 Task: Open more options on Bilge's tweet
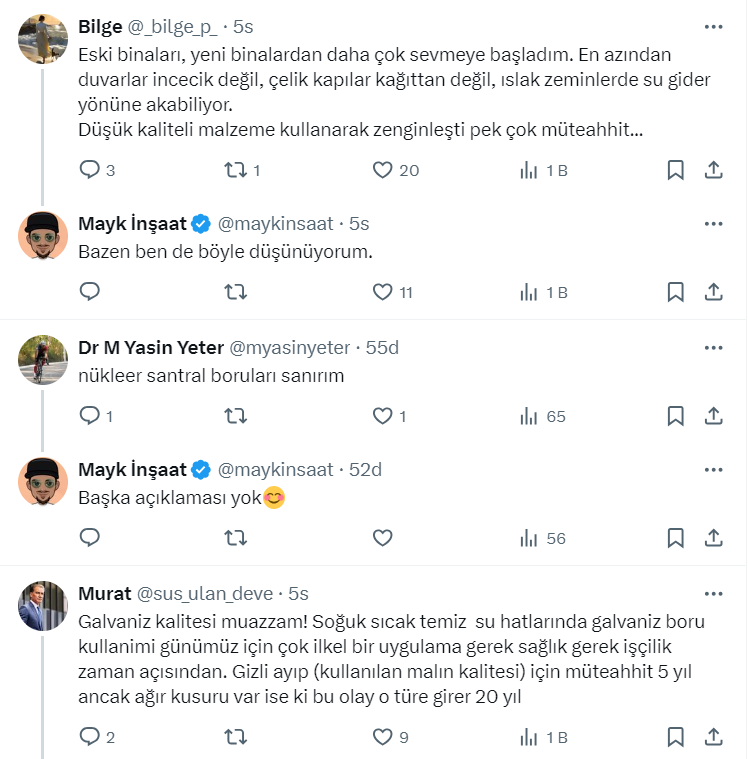click(x=713, y=26)
